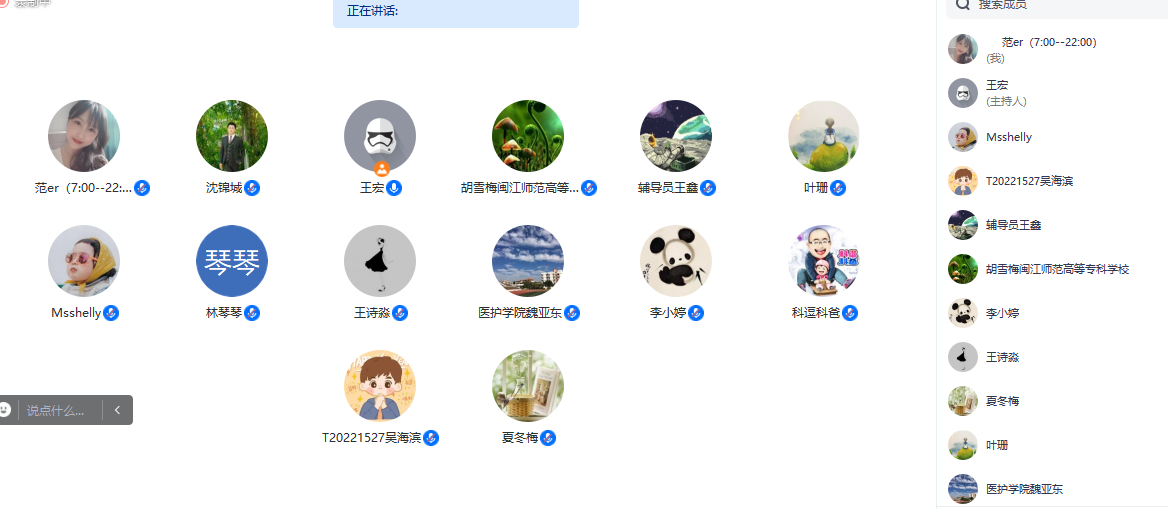Image resolution: width=1168 pixels, height=509 pixels.
Task: Click the 说点什么 chat input field
Action: point(60,410)
